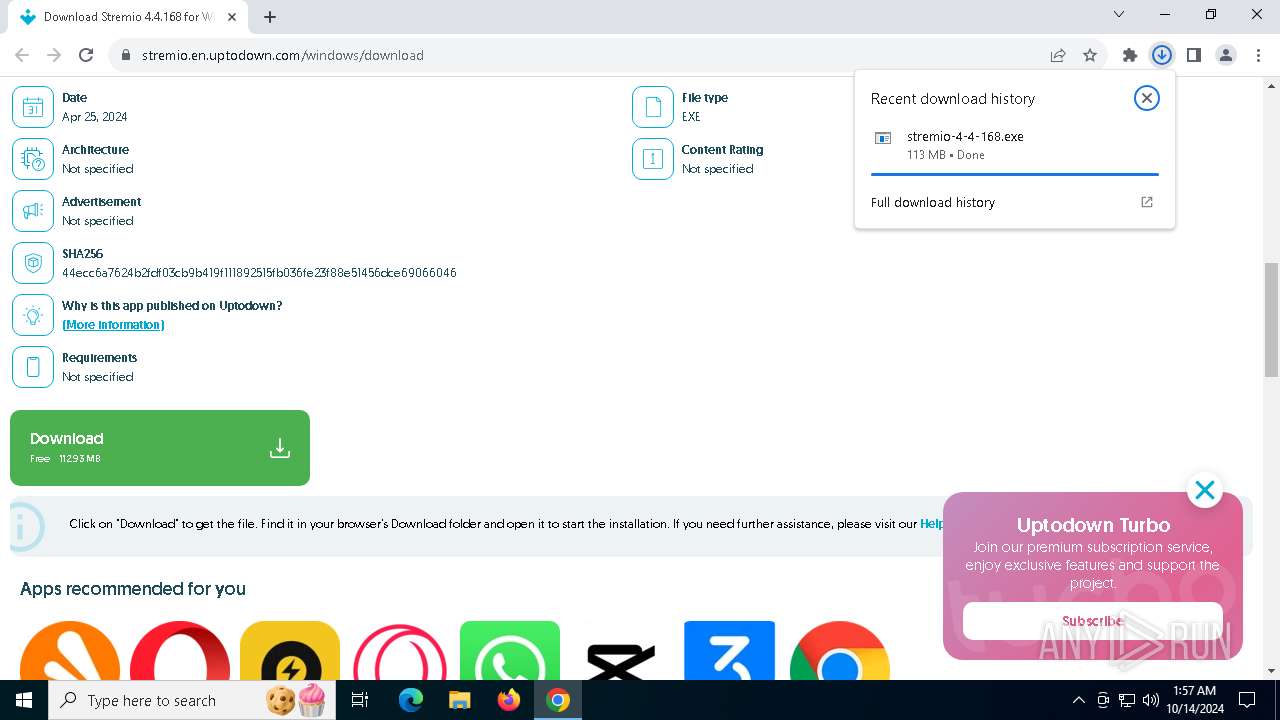Screen dimensions: 1280x720
Task: Click Subscribe in Uptodown Turbo promo
Action: click(x=1093, y=621)
